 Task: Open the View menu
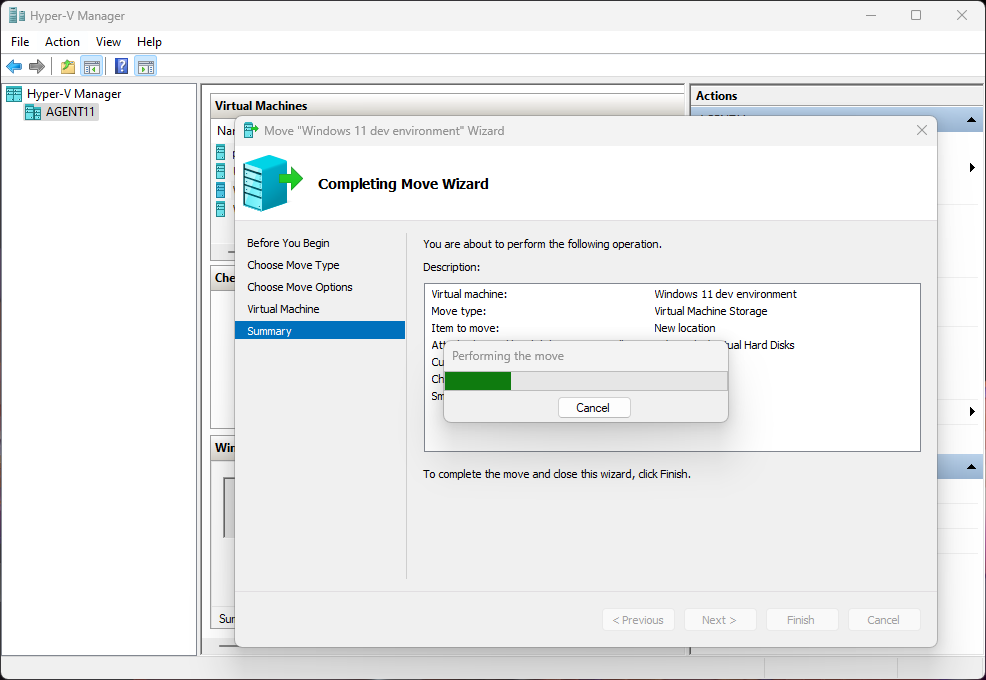(x=108, y=42)
